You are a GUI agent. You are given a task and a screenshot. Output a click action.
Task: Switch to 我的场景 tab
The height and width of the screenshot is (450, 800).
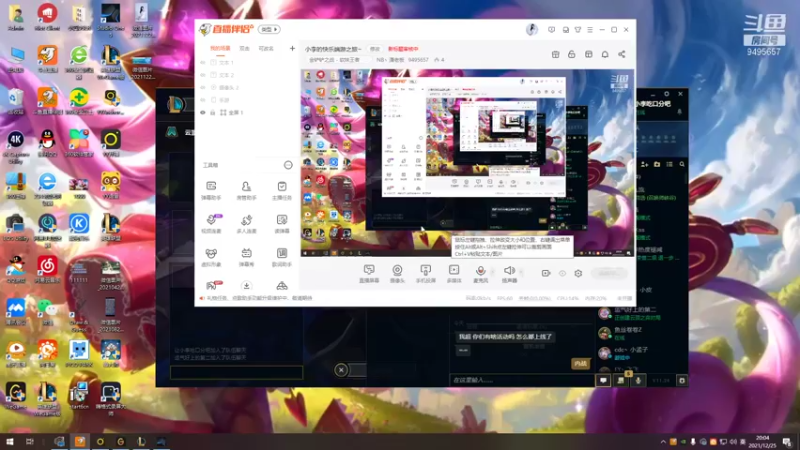point(220,48)
